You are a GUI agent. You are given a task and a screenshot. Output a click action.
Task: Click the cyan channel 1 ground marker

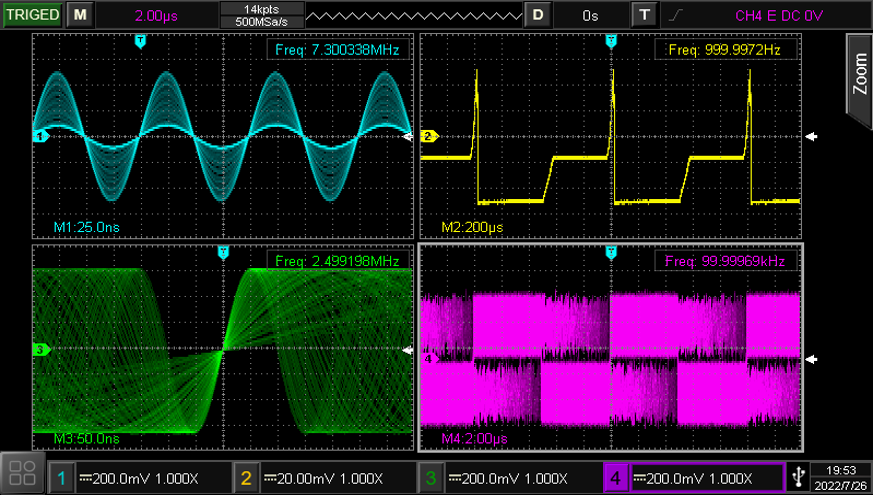click(41, 136)
